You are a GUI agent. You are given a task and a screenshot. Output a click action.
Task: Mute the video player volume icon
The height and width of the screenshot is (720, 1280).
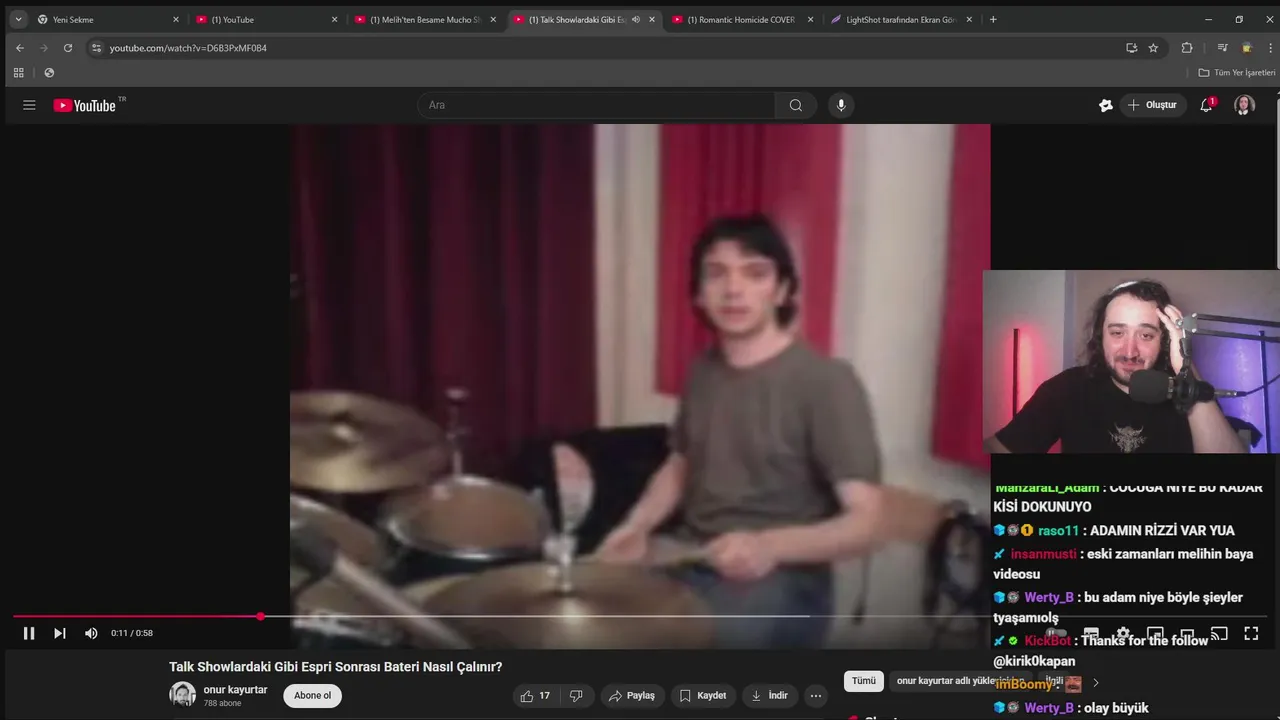tap(91, 633)
